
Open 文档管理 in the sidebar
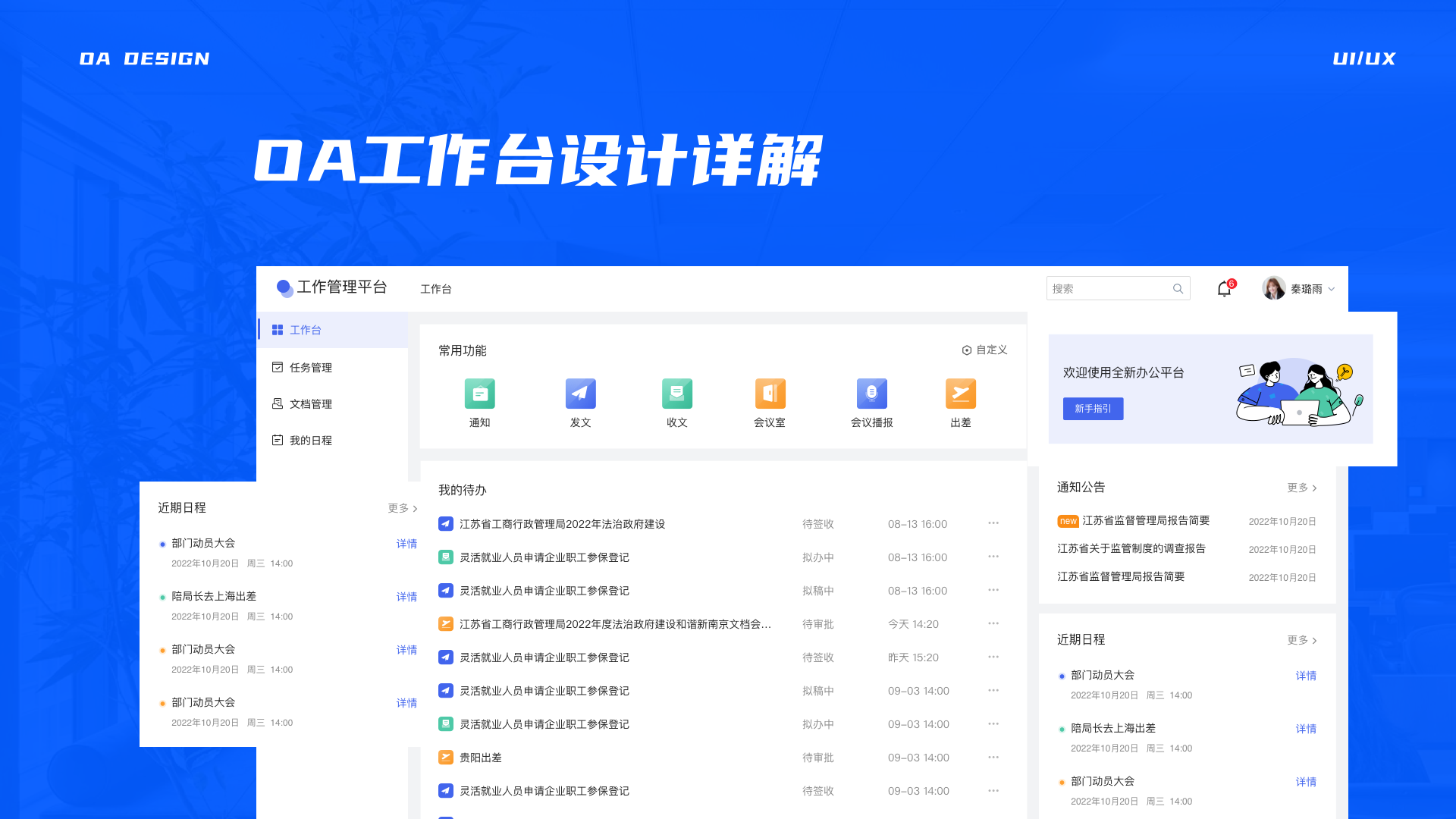click(x=310, y=404)
